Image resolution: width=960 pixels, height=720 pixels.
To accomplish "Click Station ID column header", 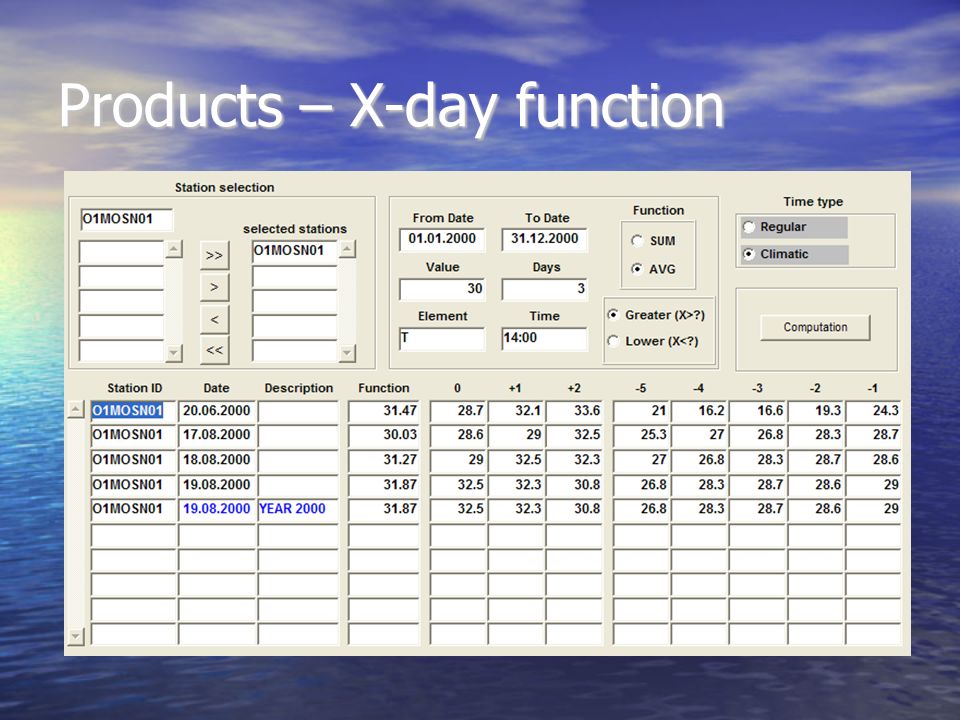I will [x=135, y=388].
